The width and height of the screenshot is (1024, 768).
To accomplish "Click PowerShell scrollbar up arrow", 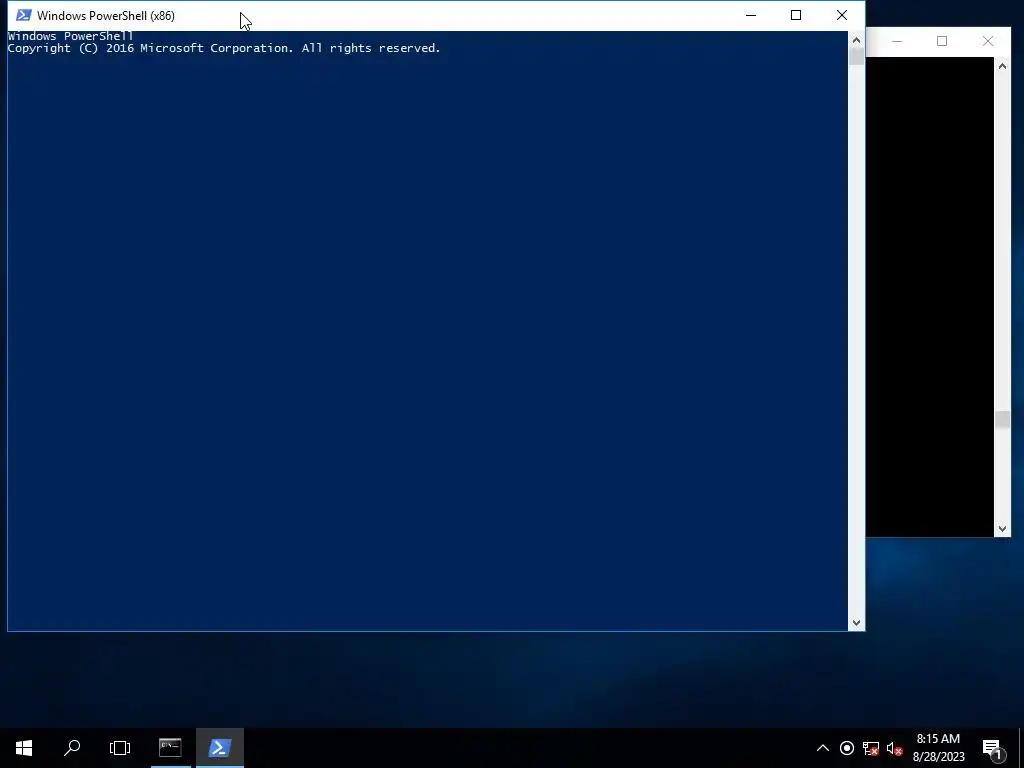I will [x=856, y=40].
